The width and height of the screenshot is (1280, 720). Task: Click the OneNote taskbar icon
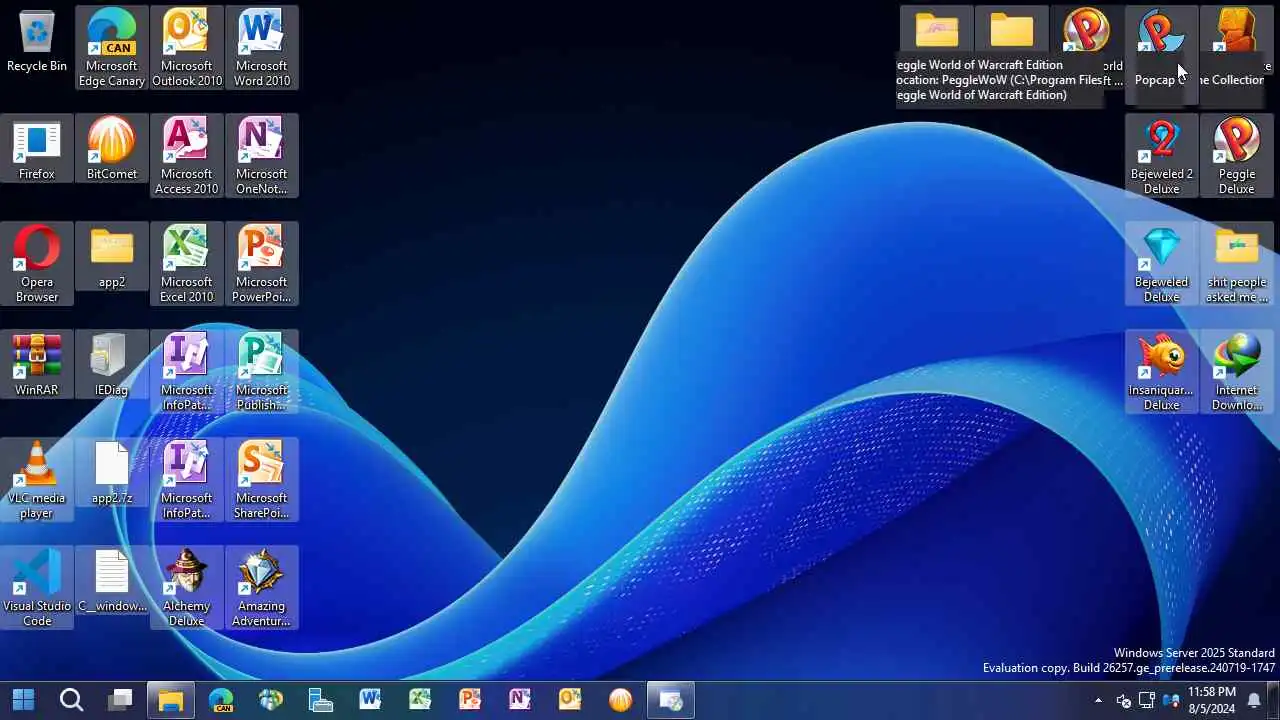(x=521, y=700)
